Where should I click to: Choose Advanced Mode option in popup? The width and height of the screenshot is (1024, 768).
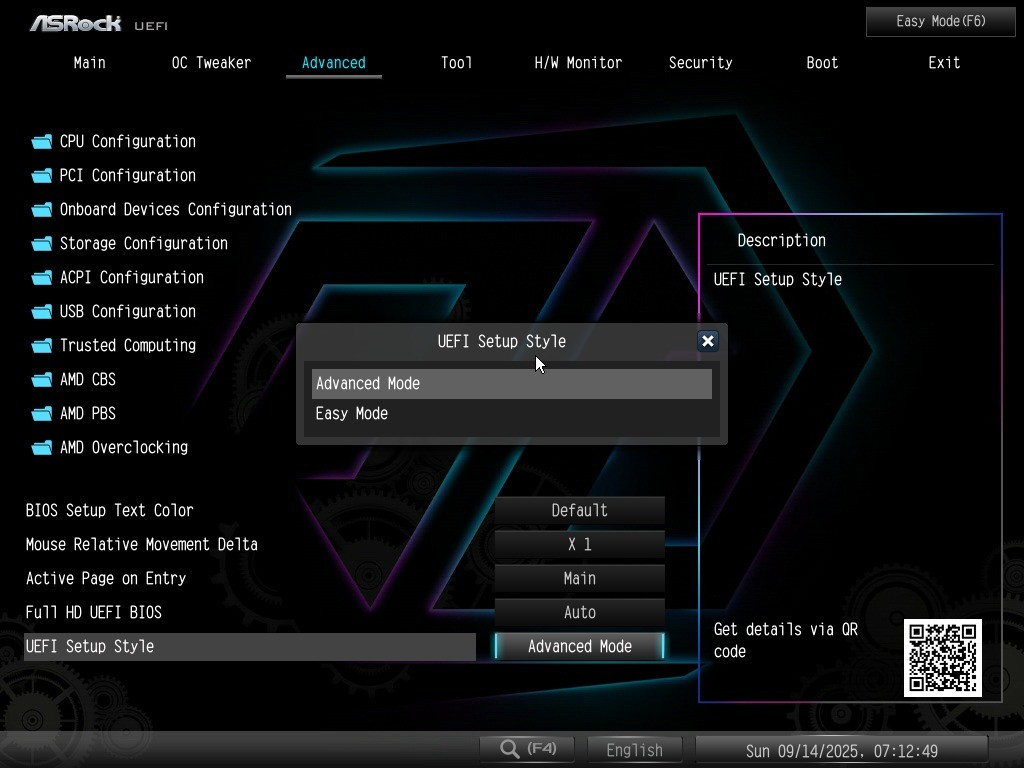click(368, 384)
